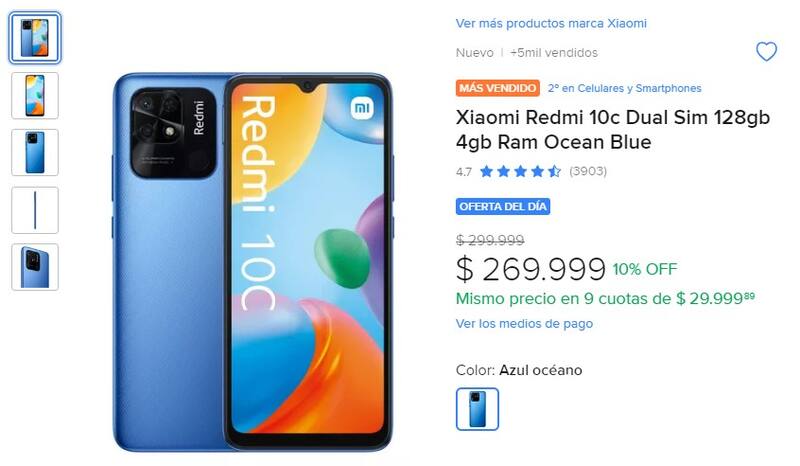The width and height of the screenshot is (800, 466).
Task: Click the 10% OFF discount label
Action: tap(645, 269)
